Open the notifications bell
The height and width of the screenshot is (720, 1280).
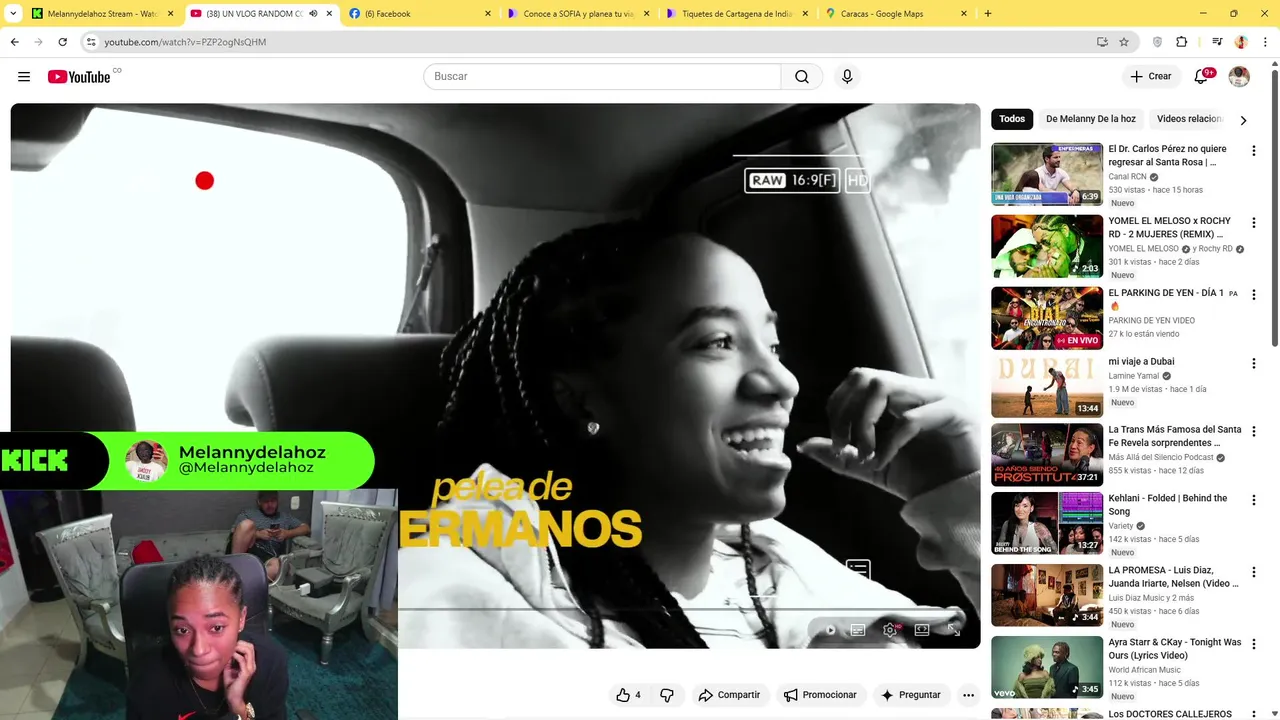1203,77
